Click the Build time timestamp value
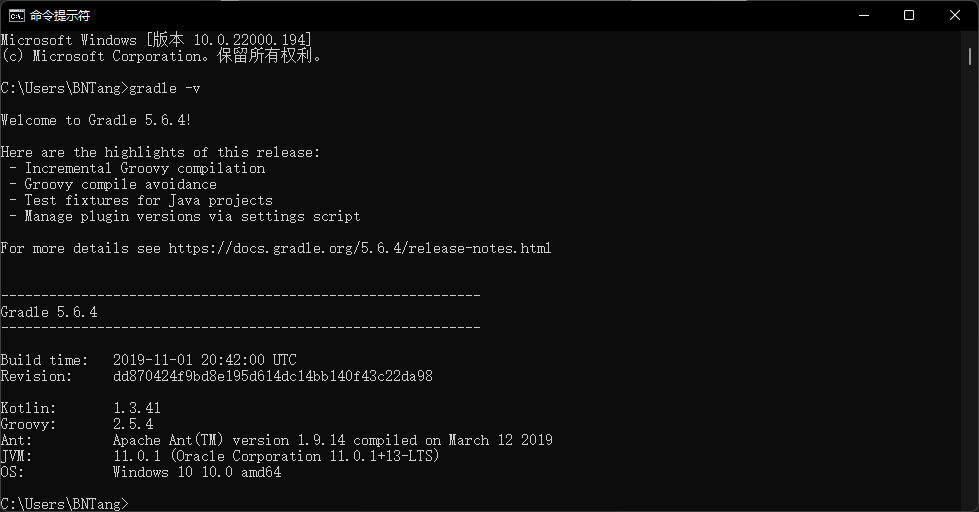This screenshot has width=979, height=512. tap(205, 360)
